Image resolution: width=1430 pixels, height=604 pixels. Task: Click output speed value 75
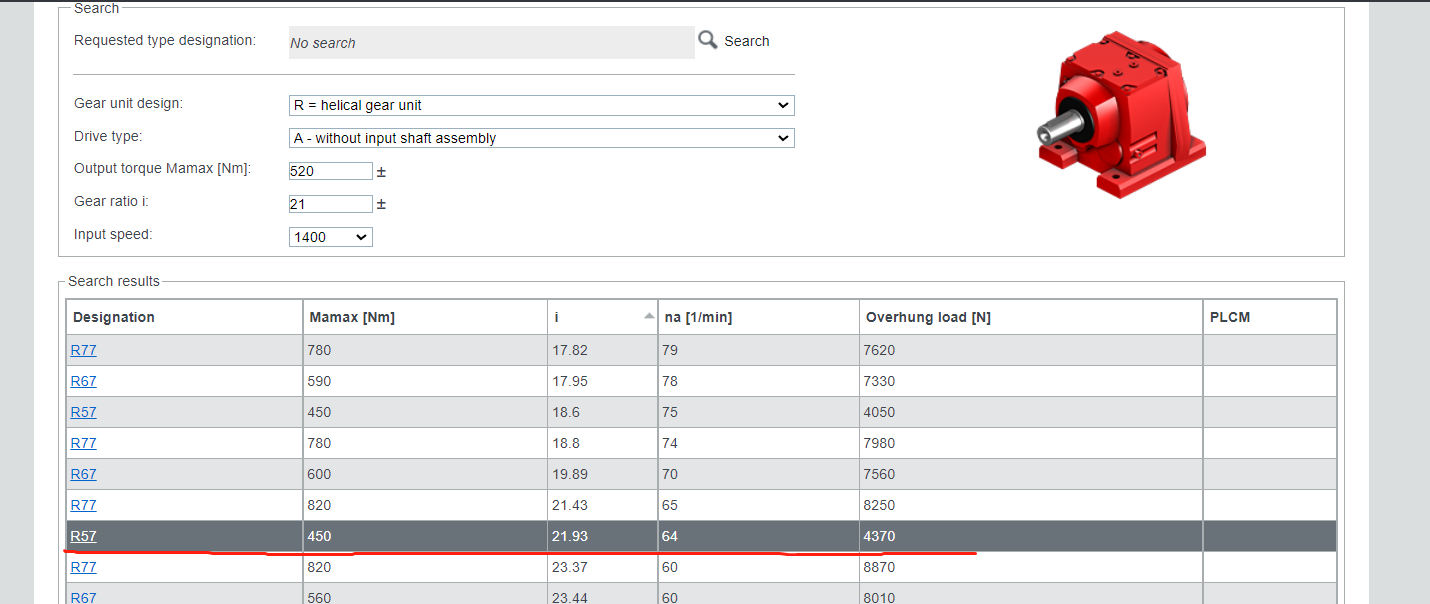tap(670, 412)
